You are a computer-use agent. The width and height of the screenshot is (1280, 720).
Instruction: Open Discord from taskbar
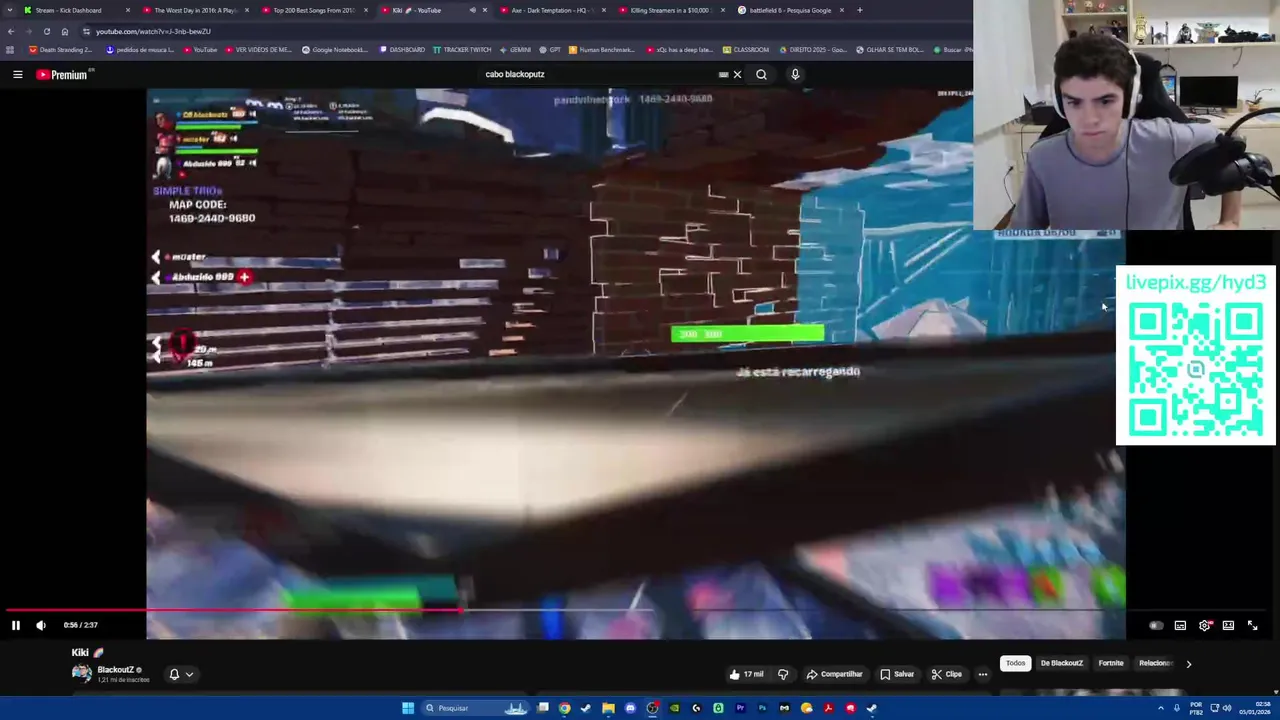coord(630,708)
